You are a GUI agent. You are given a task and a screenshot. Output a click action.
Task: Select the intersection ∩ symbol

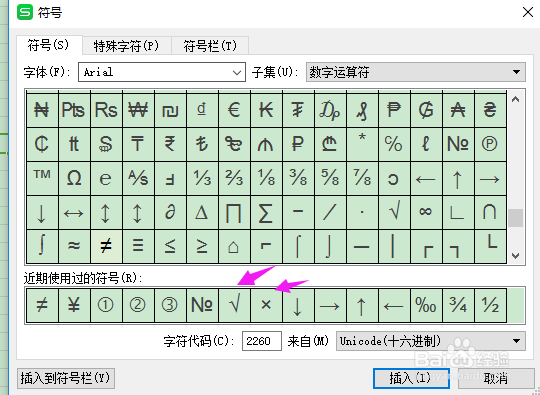pyautogui.click(x=490, y=212)
